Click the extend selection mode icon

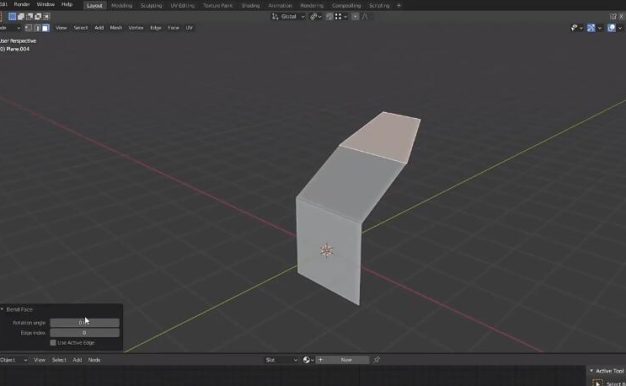tap(21, 16)
